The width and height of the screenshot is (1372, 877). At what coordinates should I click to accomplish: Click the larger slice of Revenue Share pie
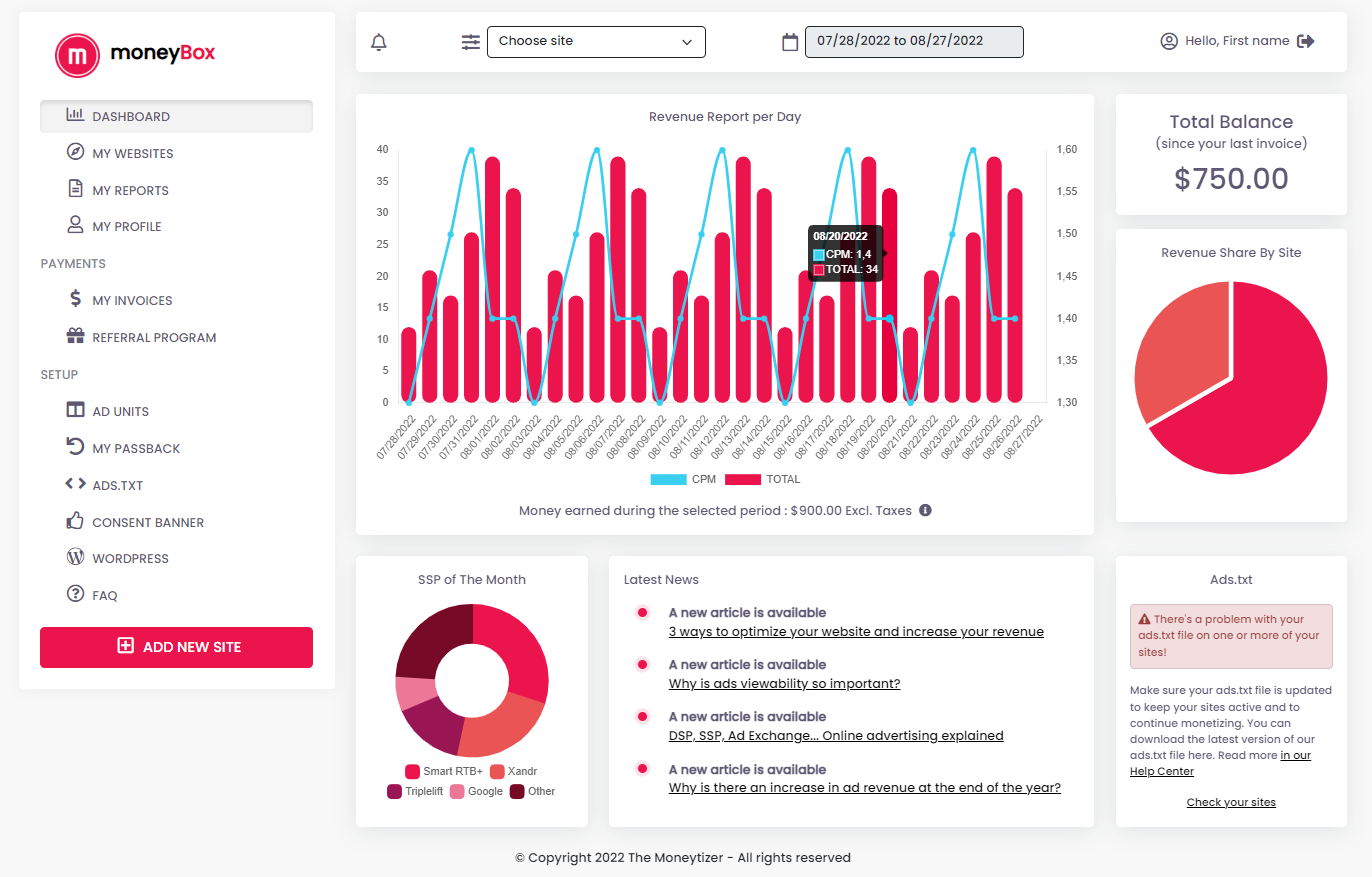pyautogui.click(x=1250, y=400)
